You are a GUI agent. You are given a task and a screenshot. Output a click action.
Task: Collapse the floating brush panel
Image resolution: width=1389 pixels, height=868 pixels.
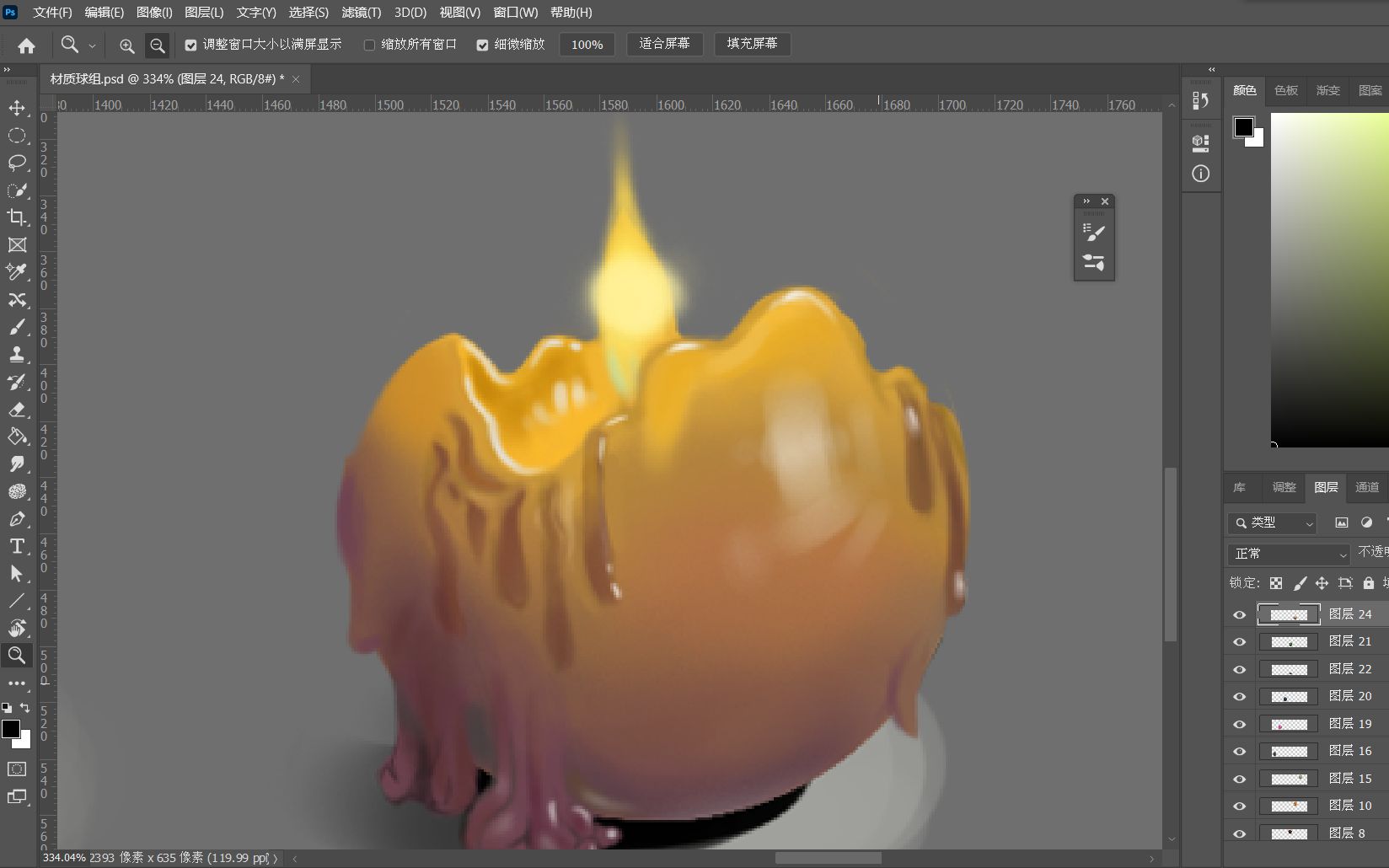1086,201
